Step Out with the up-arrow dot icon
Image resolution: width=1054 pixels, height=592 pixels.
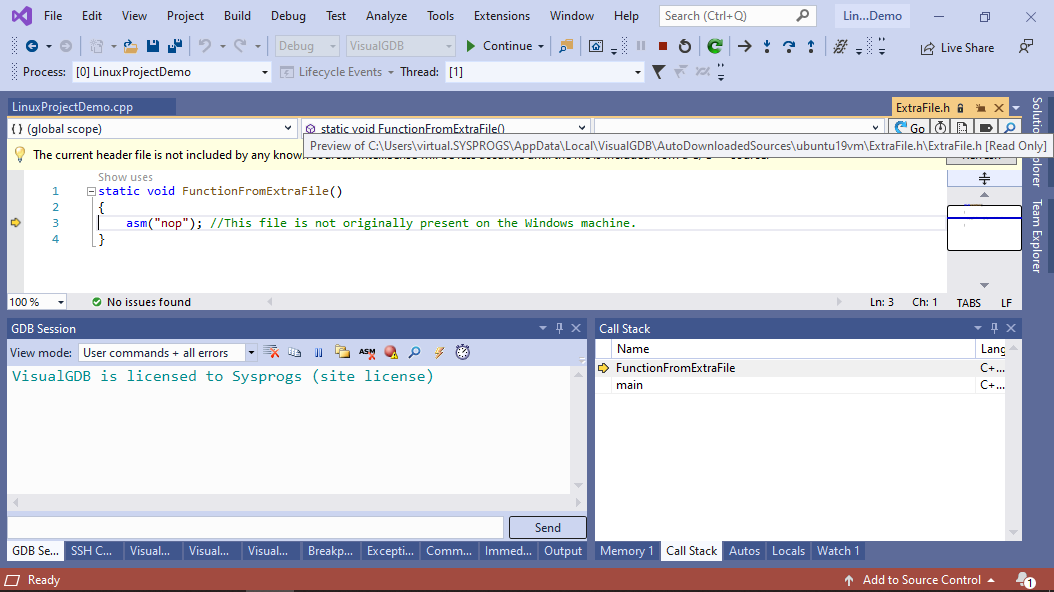click(x=811, y=46)
